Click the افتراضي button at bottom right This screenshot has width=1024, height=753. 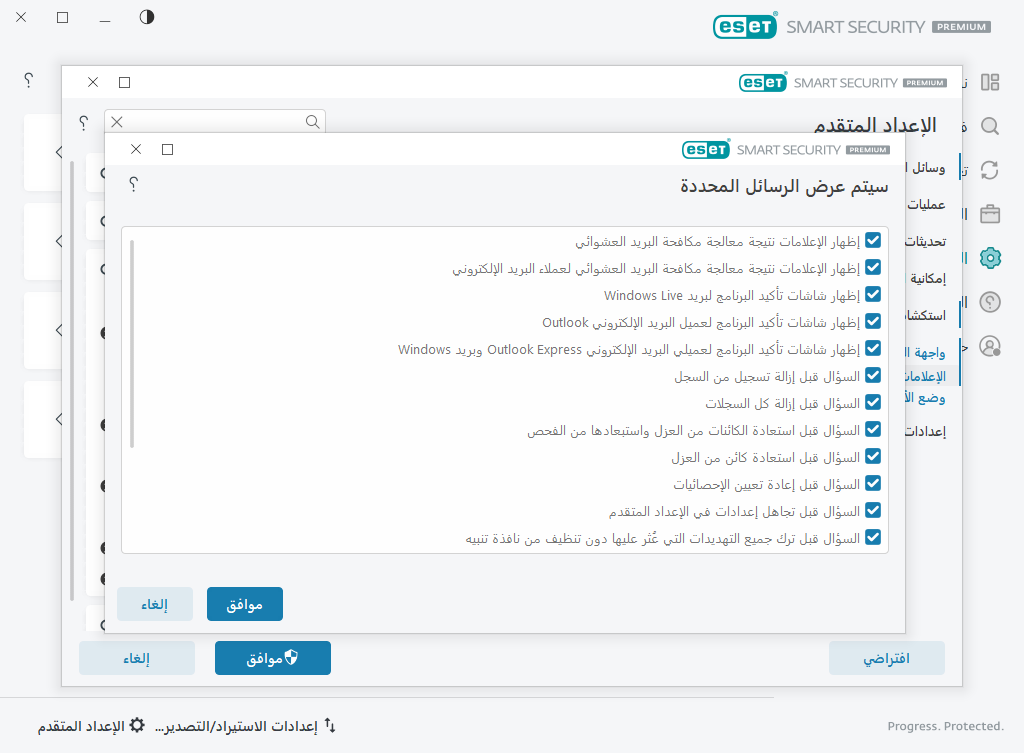point(886,657)
